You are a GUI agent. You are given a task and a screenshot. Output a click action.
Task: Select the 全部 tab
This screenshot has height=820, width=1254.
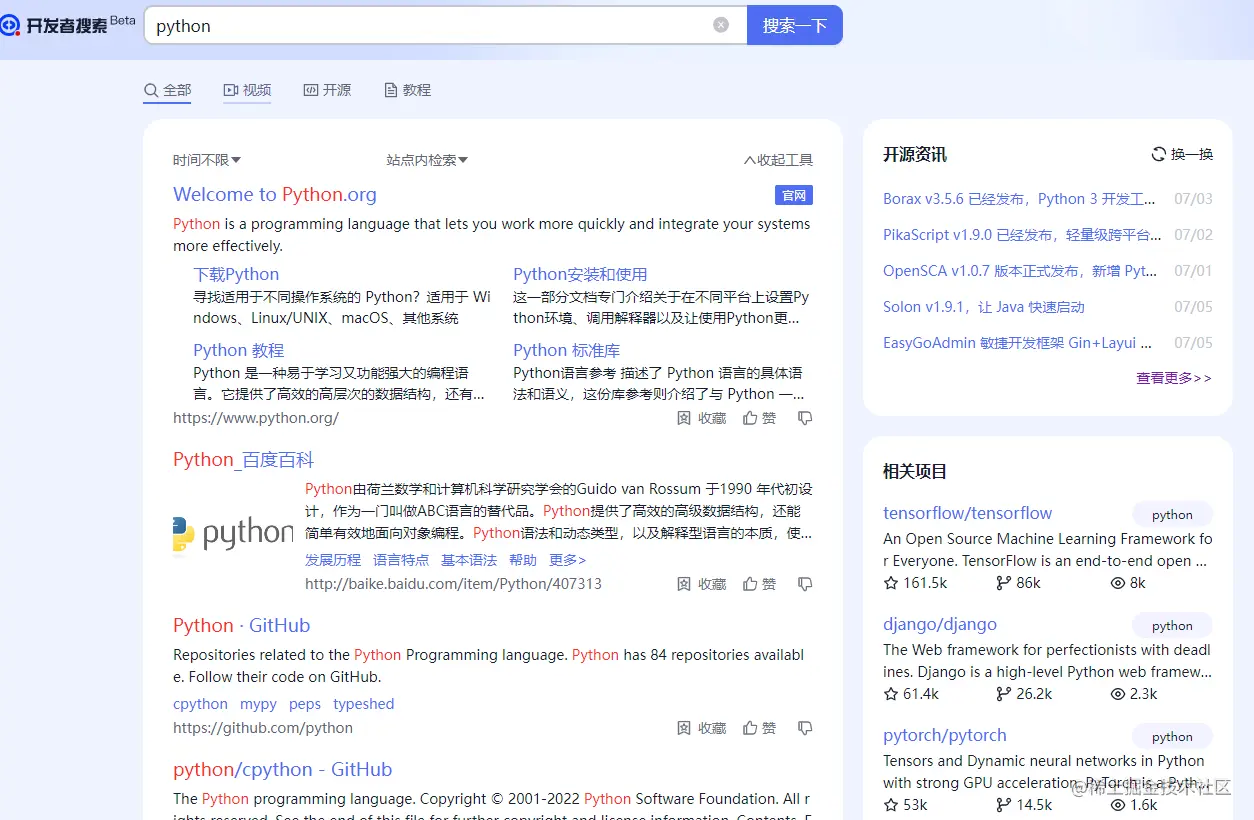[167, 90]
